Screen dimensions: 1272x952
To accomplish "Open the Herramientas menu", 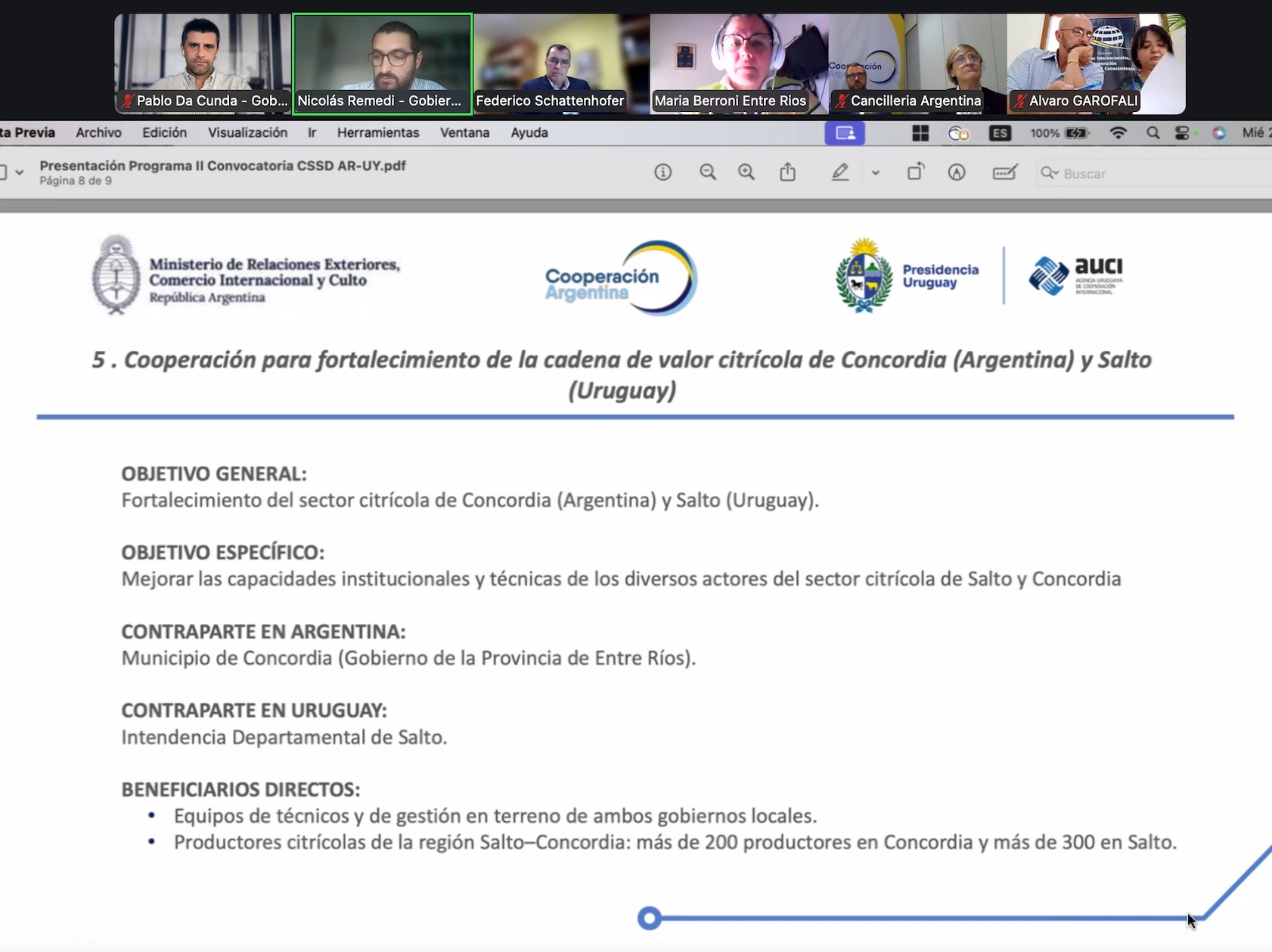I will 377,132.
